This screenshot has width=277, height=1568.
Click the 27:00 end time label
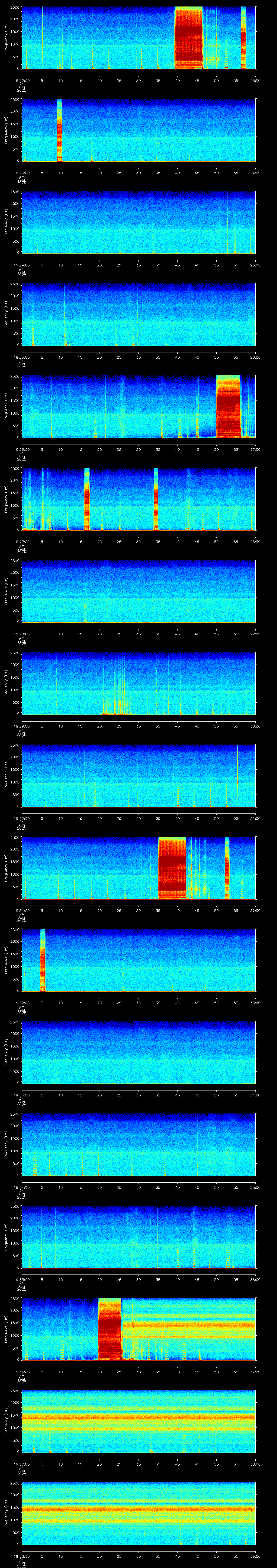click(x=255, y=449)
